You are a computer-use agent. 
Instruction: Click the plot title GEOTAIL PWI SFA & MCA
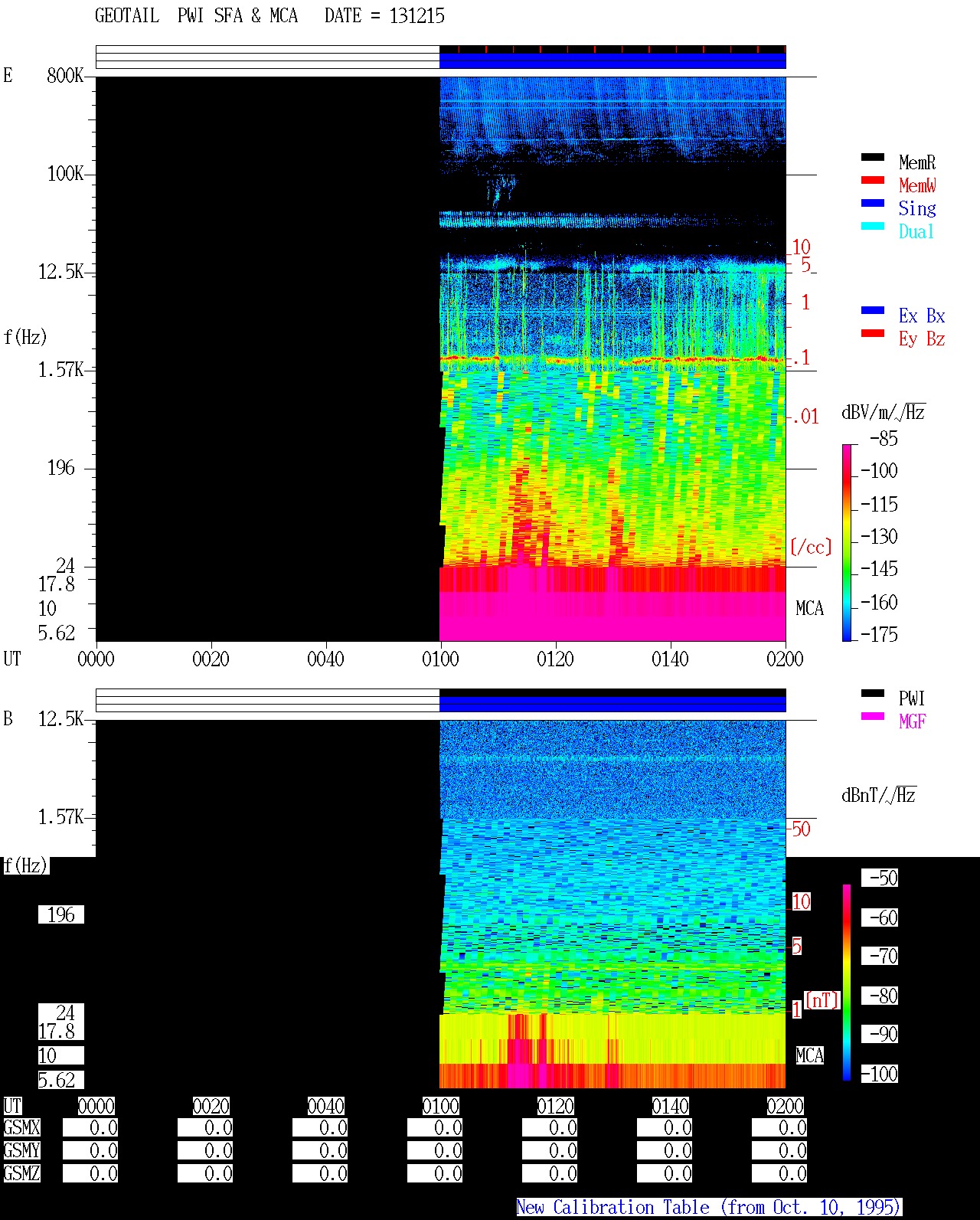(x=196, y=15)
